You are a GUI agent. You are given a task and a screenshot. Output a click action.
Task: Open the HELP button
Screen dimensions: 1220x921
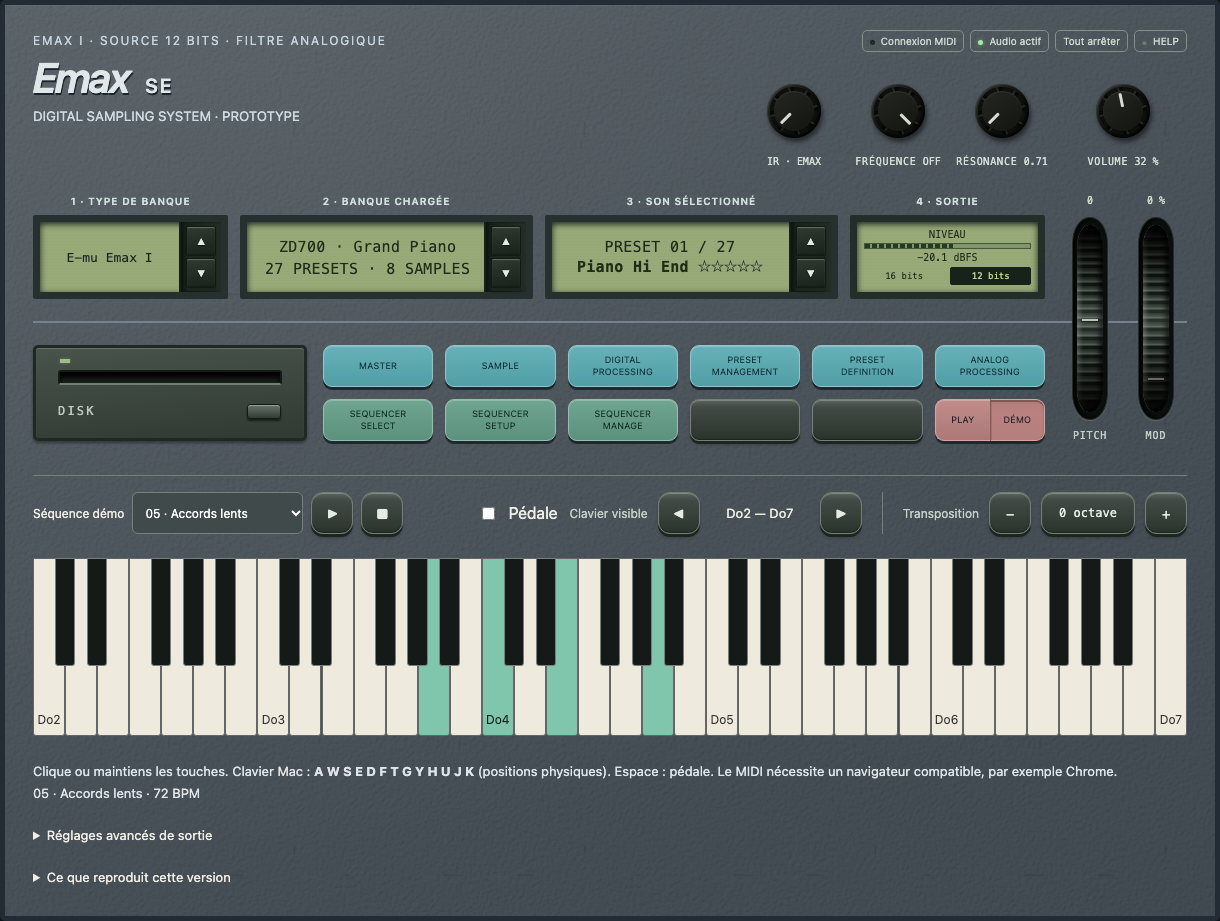pyautogui.click(x=1161, y=42)
